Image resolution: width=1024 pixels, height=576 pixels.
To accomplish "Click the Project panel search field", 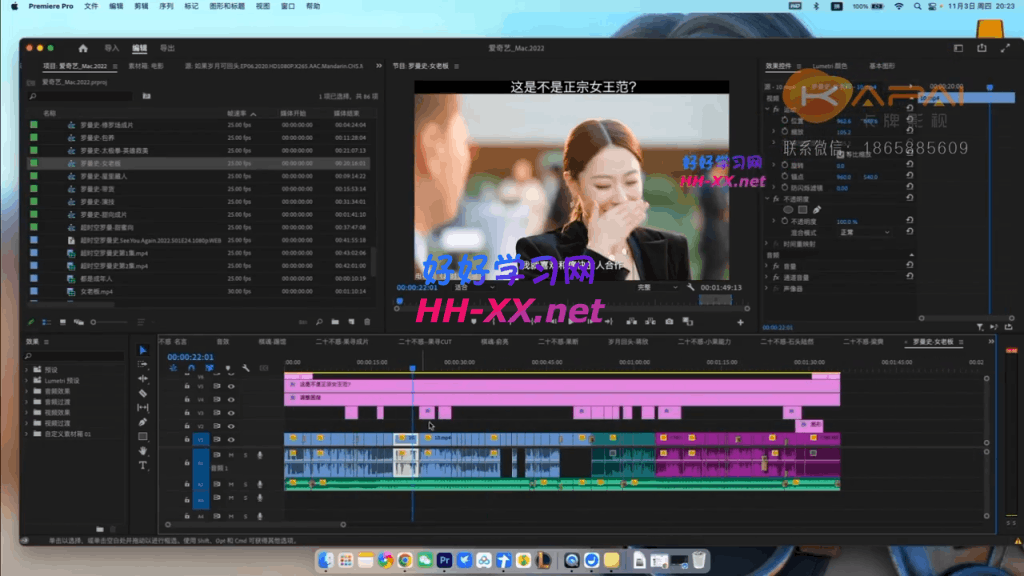I will (x=82, y=96).
